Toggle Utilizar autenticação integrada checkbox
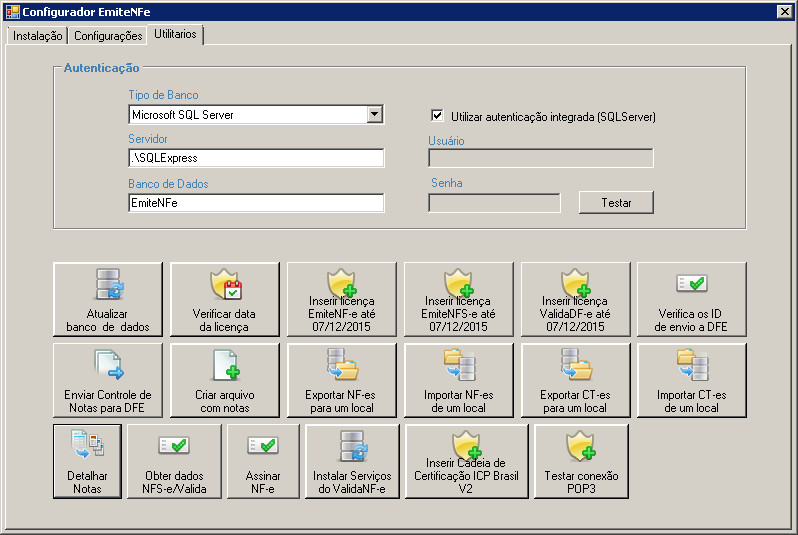The image size is (798, 535). tap(437, 116)
